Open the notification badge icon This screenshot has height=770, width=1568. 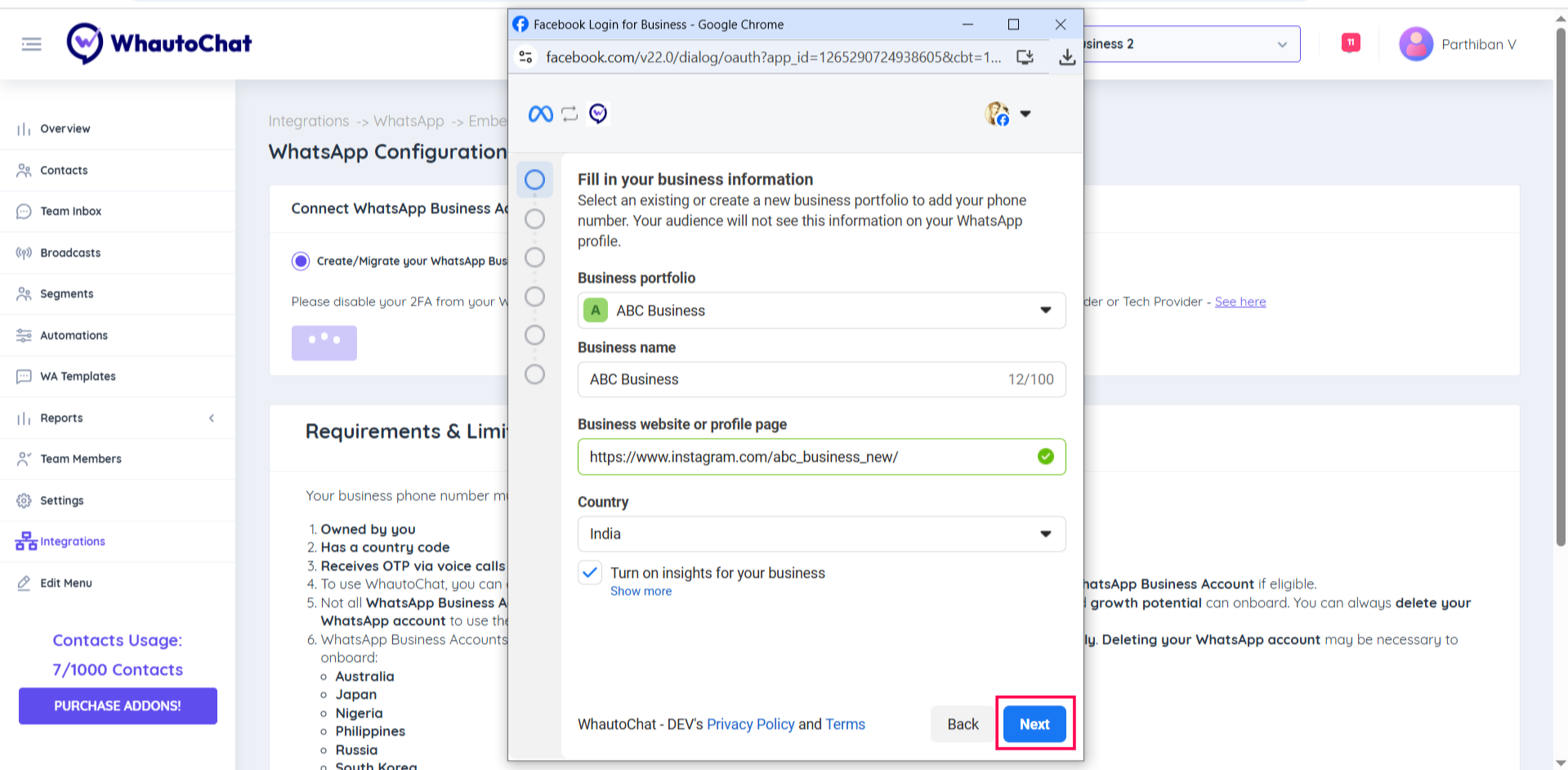point(1351,43)
